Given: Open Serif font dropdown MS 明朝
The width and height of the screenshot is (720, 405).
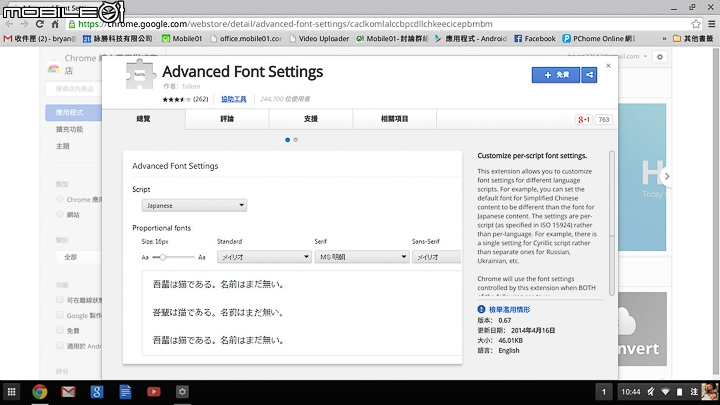Looking at the screenshot, I should (x=361, y=257).
